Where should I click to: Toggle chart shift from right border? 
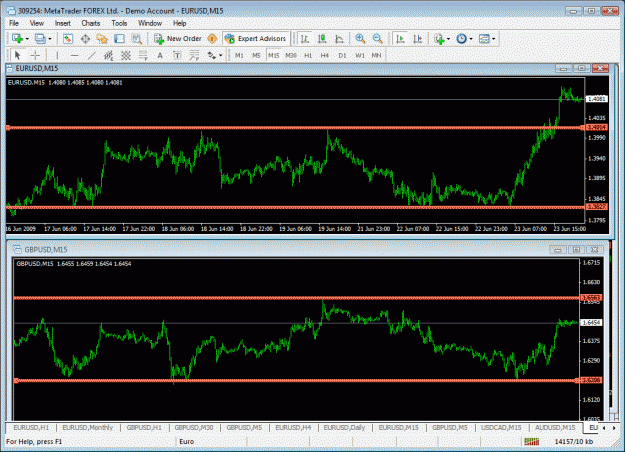pos(417,39)
